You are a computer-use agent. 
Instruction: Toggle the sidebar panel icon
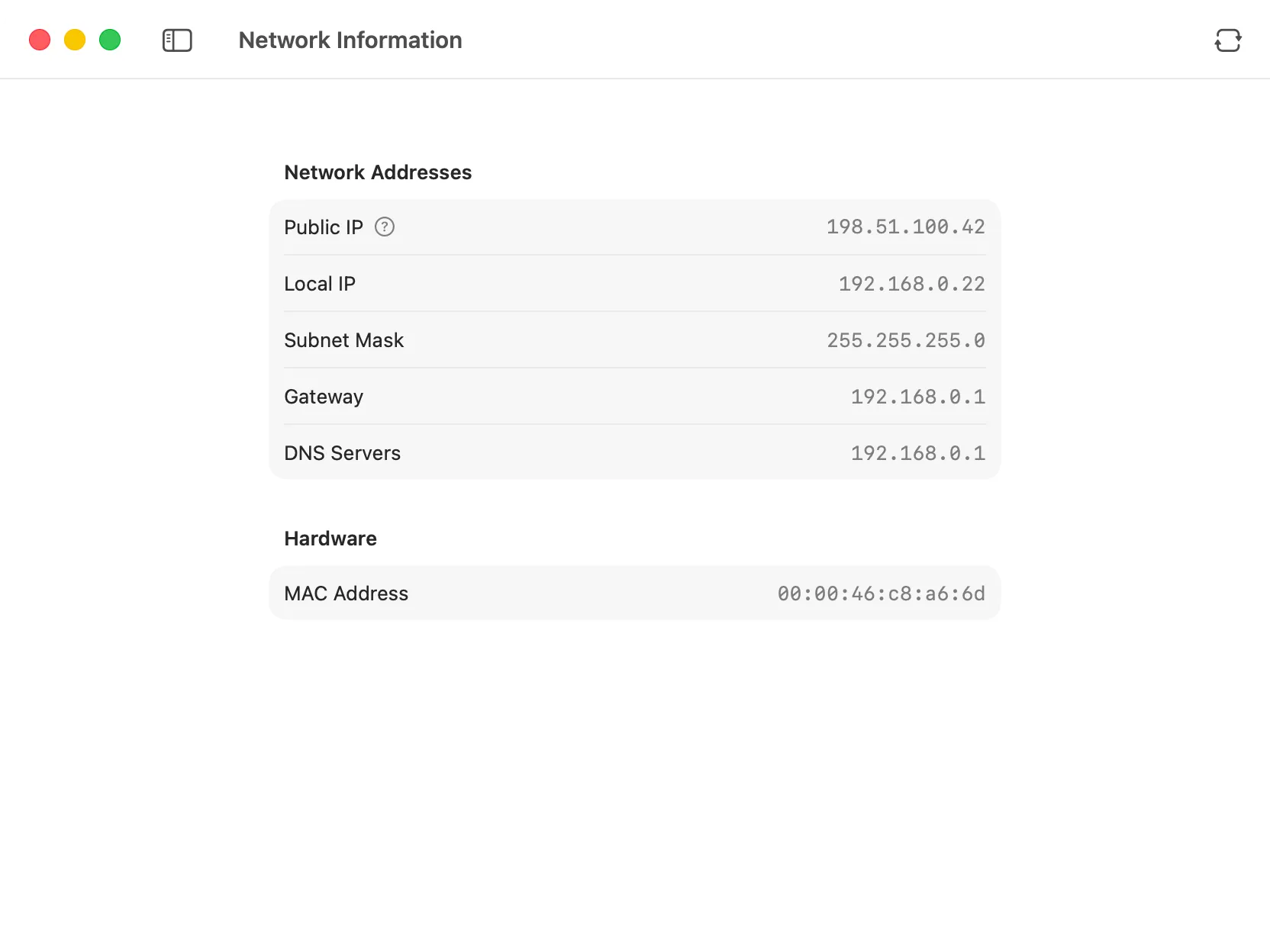click(177, 40)
